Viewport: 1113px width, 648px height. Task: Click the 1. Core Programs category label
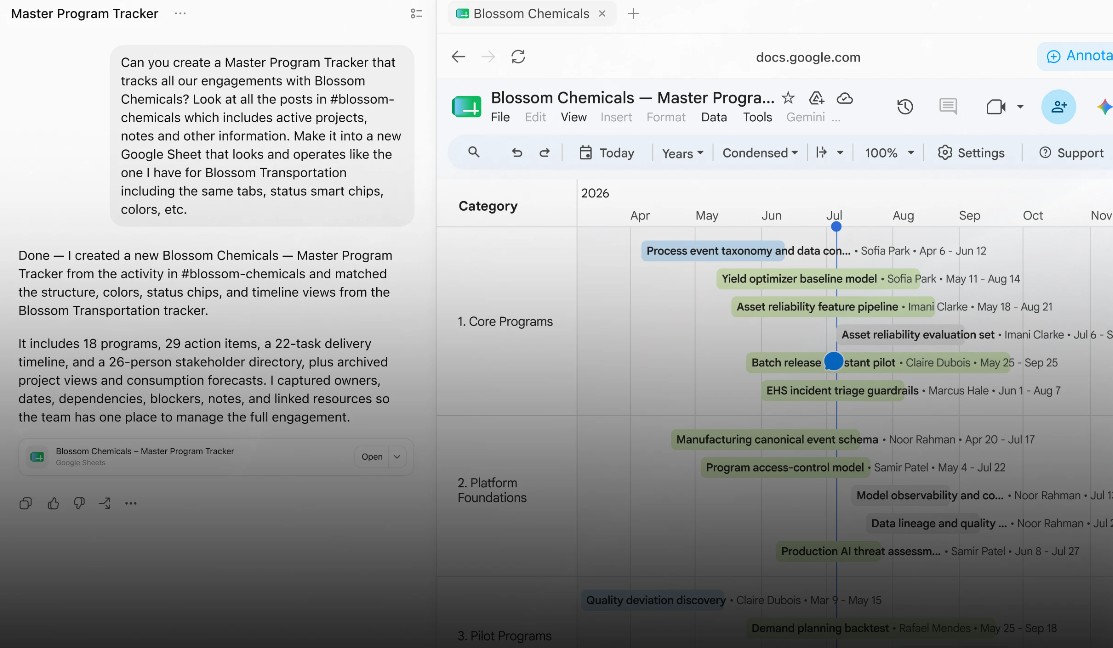(505, 322)
